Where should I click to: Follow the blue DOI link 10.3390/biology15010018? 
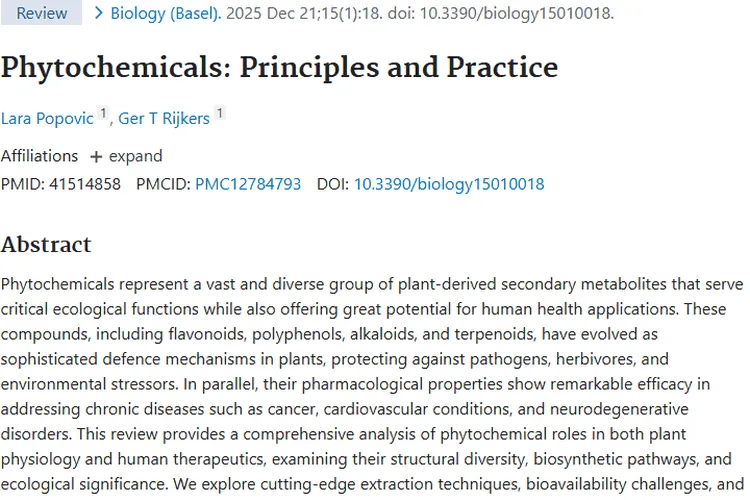449,184
